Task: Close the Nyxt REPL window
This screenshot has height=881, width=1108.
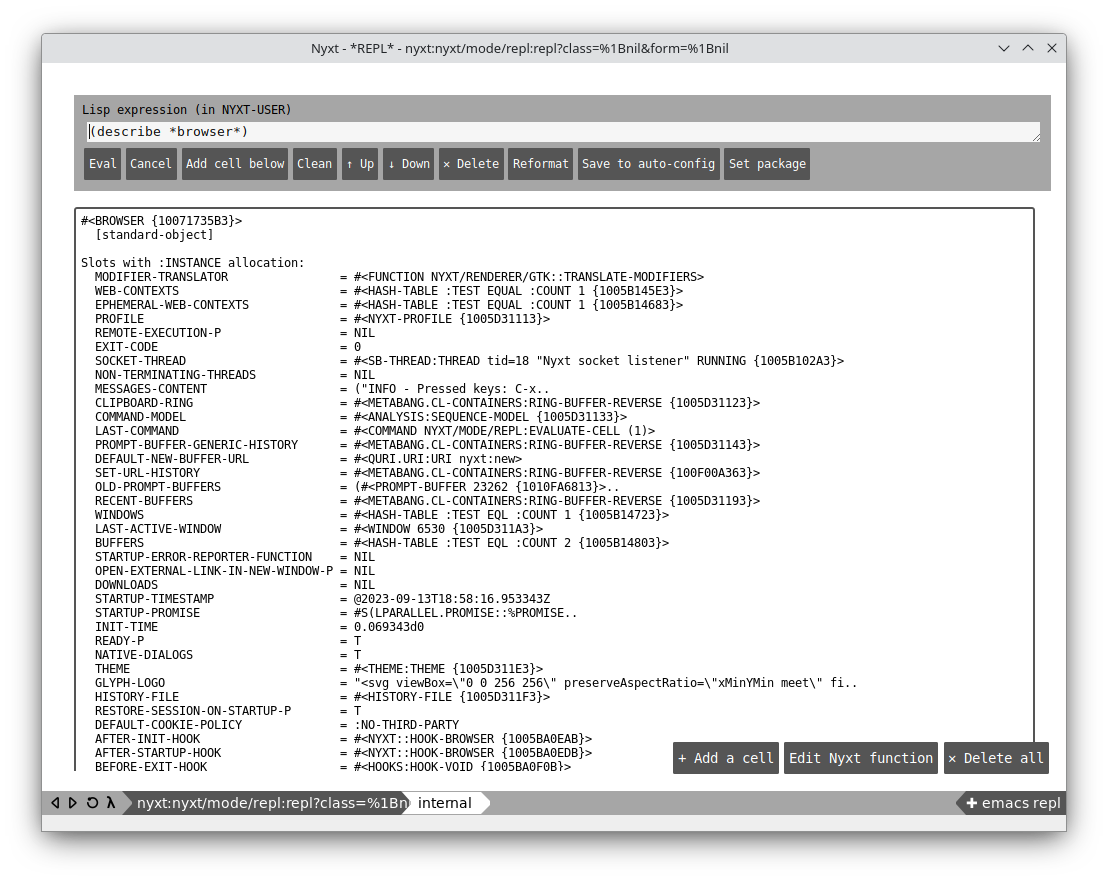Action: tap(1051, 48)
